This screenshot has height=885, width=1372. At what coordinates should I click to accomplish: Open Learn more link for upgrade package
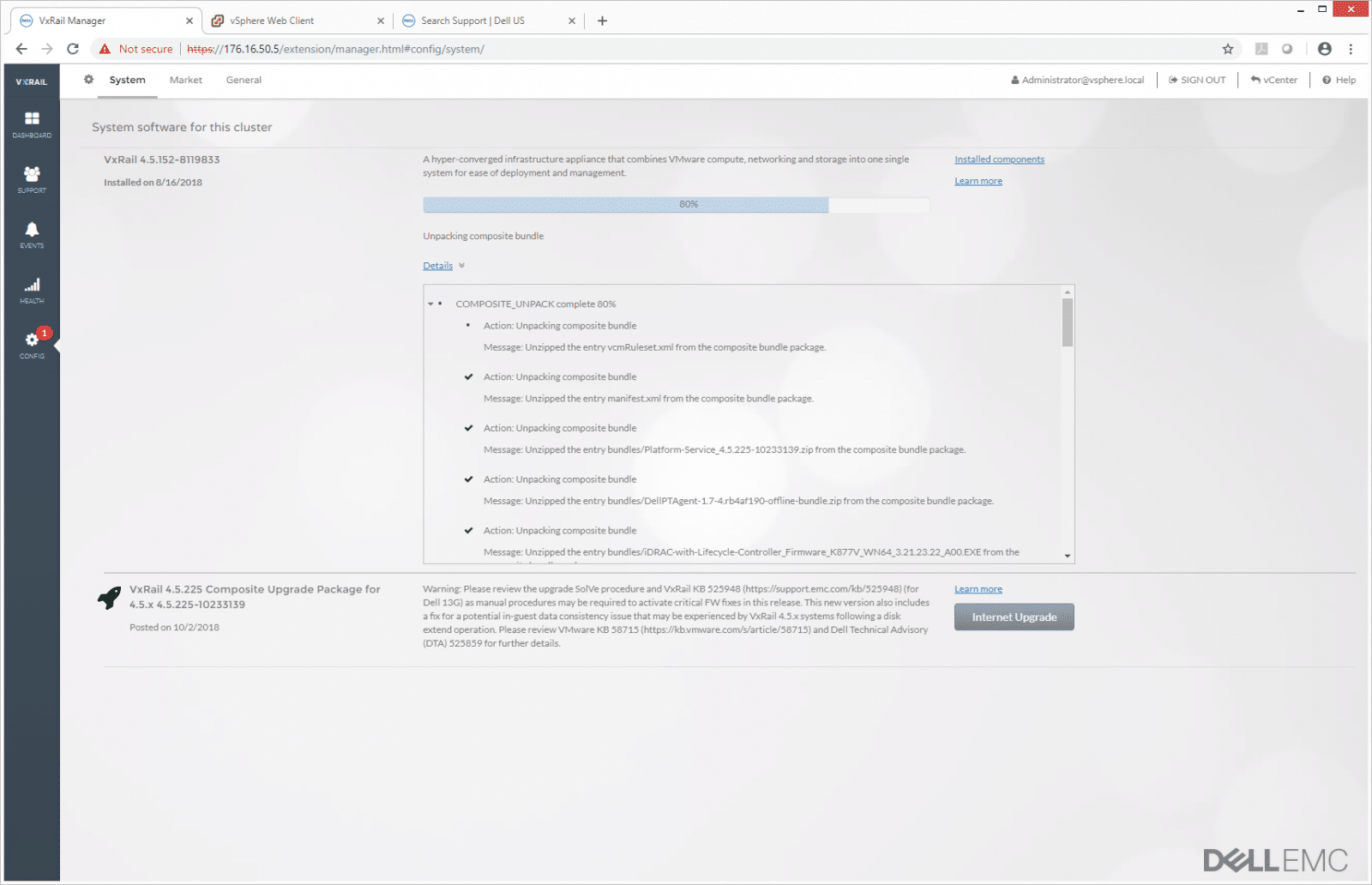(x=978, y=589)
